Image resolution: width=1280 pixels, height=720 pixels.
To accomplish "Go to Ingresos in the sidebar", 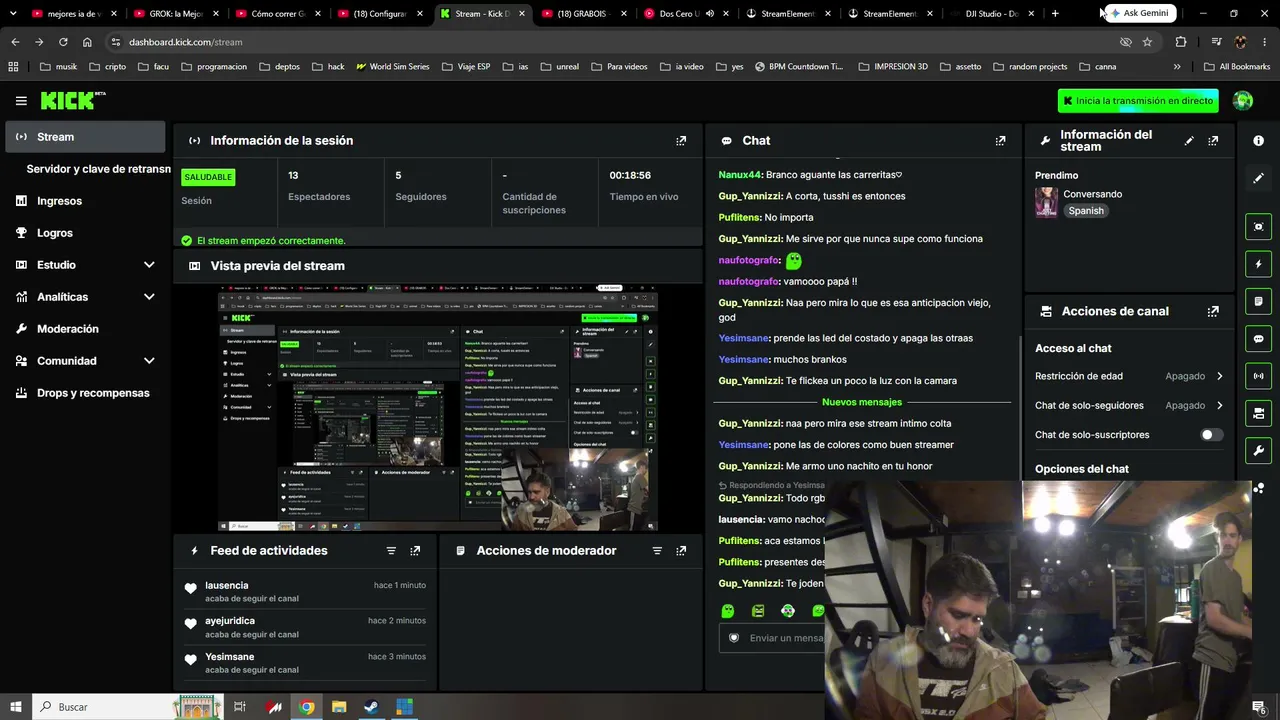I will pyautogui.click(x=85, y=201).
